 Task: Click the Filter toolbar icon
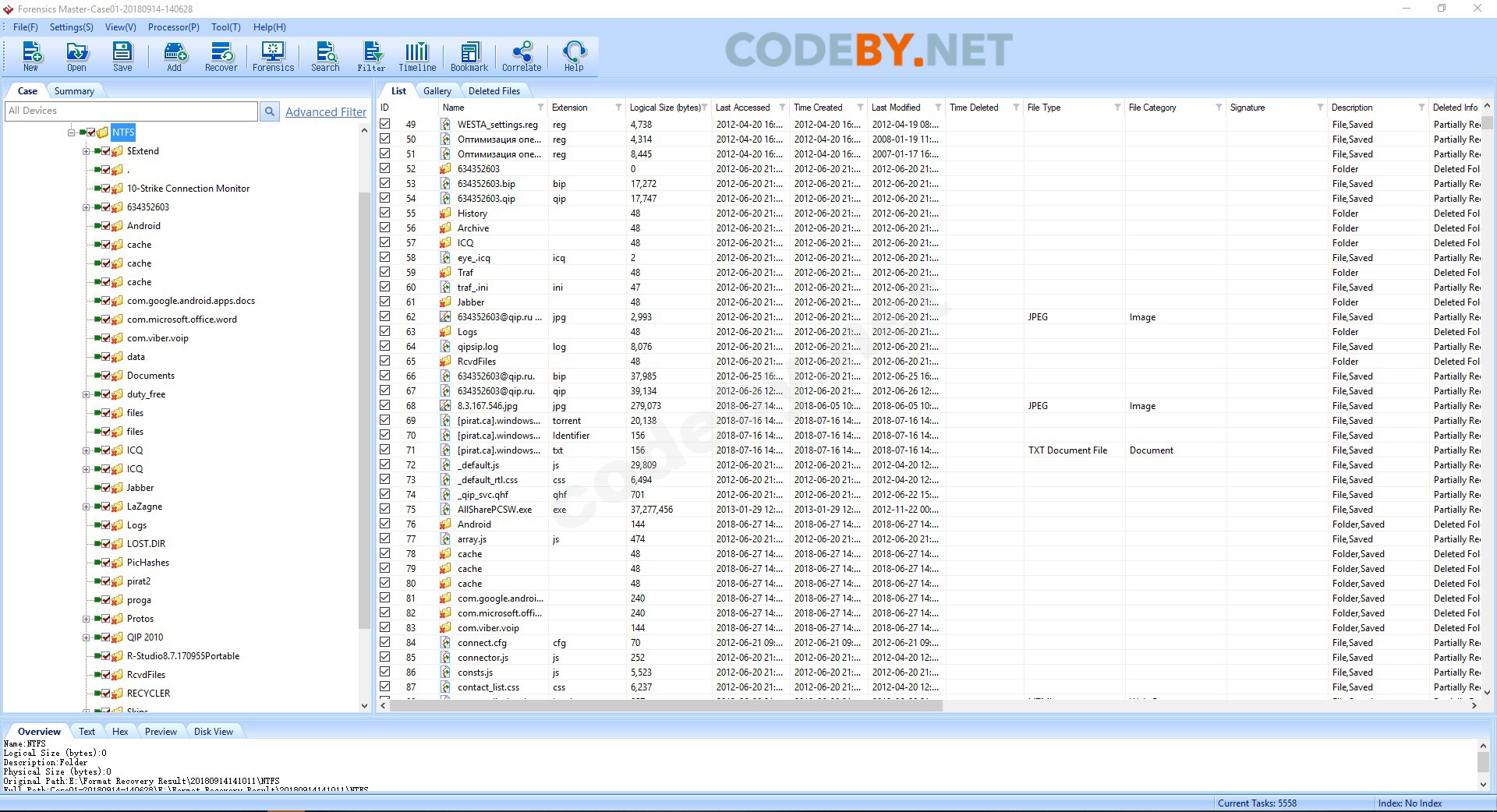point(371,56)
